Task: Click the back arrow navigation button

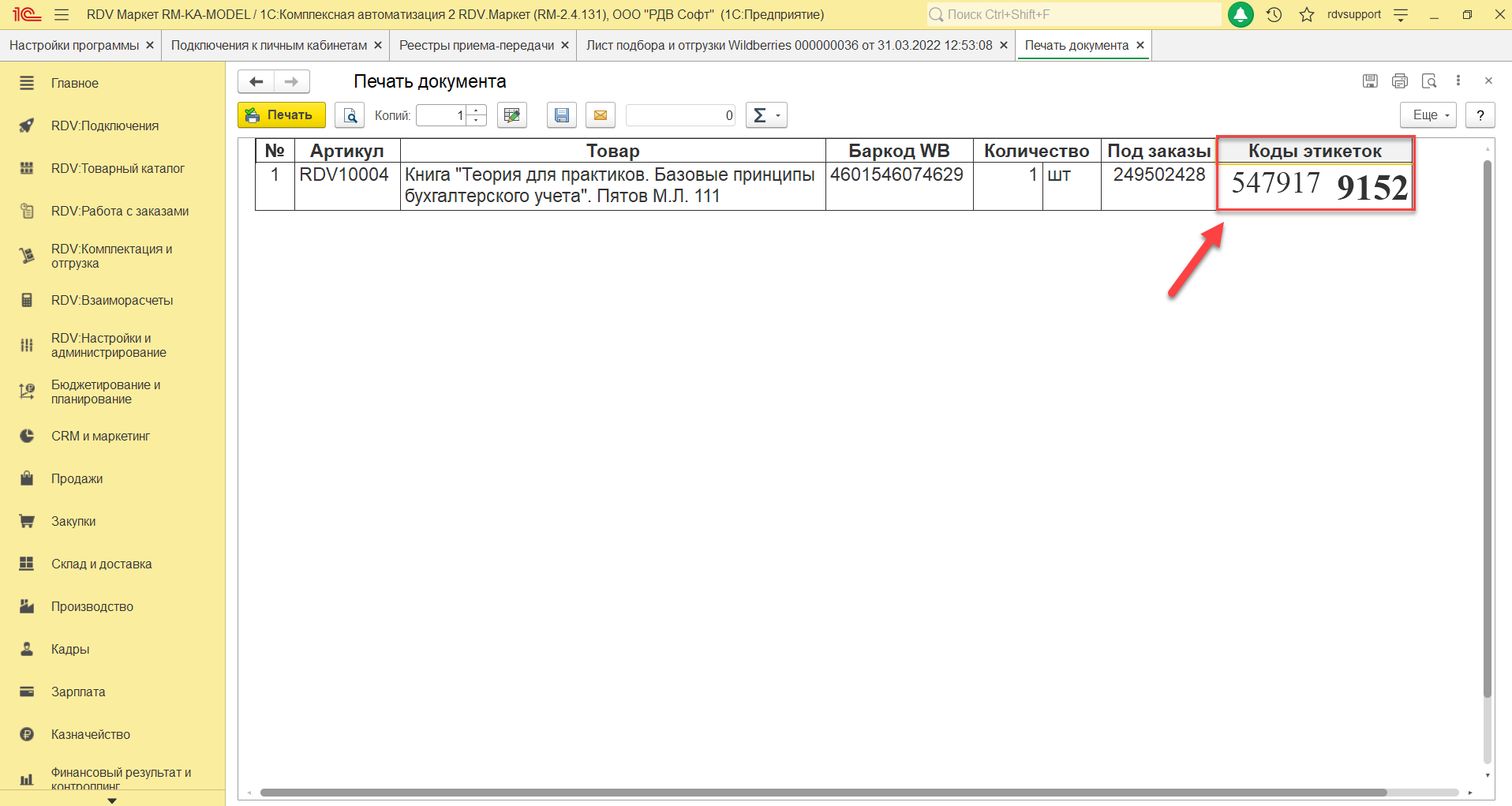Action: 256,81
